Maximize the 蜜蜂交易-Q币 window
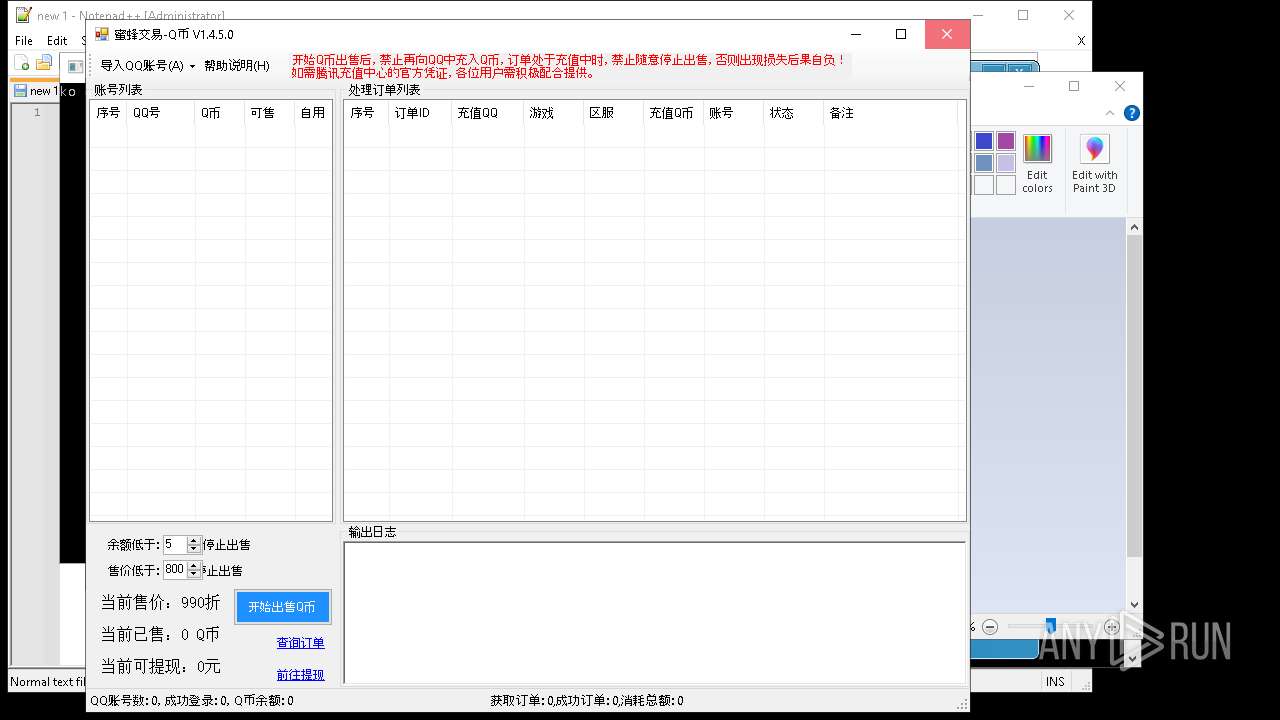This screenshot has height=720, width=1280. point(901,34)
